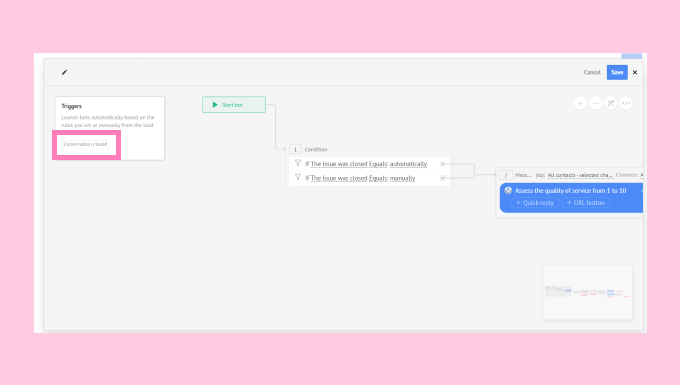The width and height of the screenshot is (680, 385).
Task: Cancel editing the bot
Action: pyautogui.click(x=592, y=72)
